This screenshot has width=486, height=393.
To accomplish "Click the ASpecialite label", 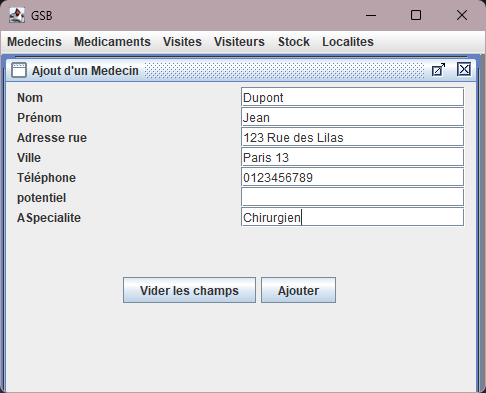I will point(49,218).
